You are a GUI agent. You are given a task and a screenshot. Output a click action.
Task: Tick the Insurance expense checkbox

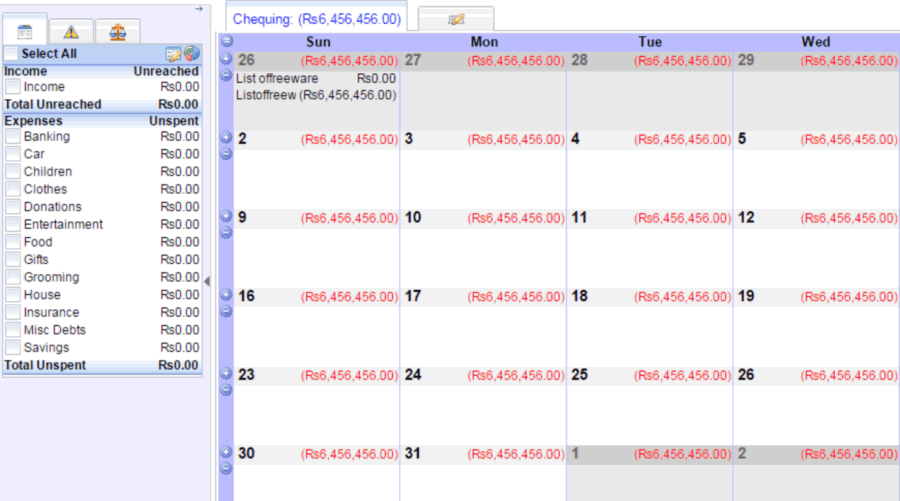[x=13, y=312]
